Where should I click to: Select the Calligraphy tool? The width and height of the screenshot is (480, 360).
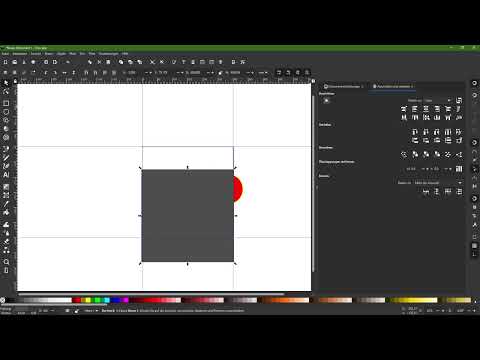[x=6, y=166]
